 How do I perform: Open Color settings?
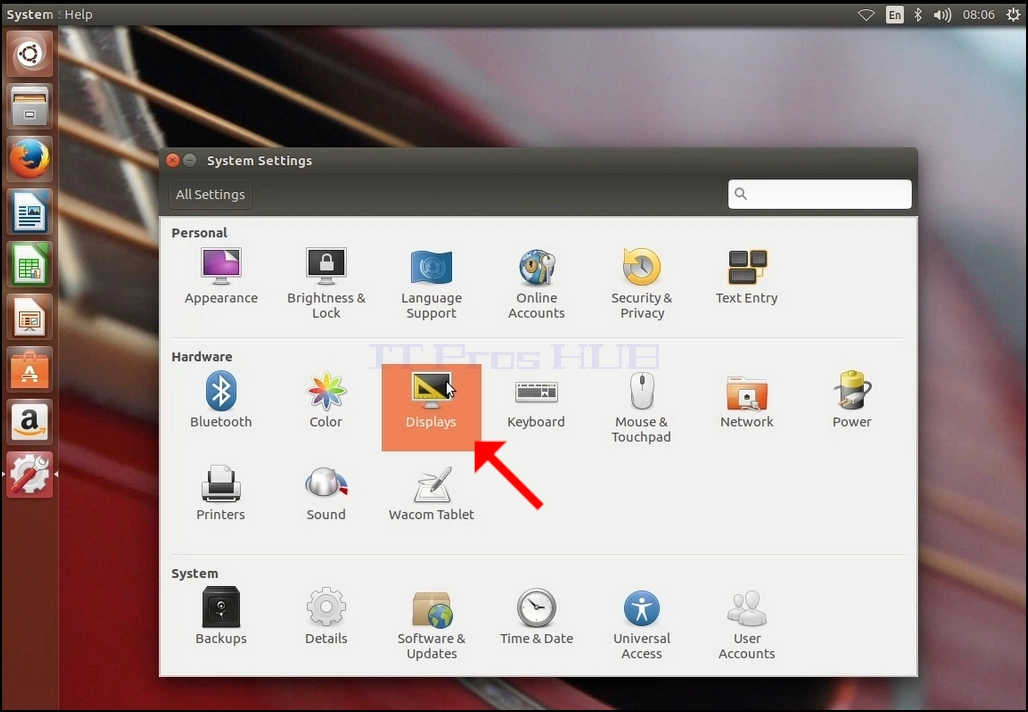[x=326, y=400]
